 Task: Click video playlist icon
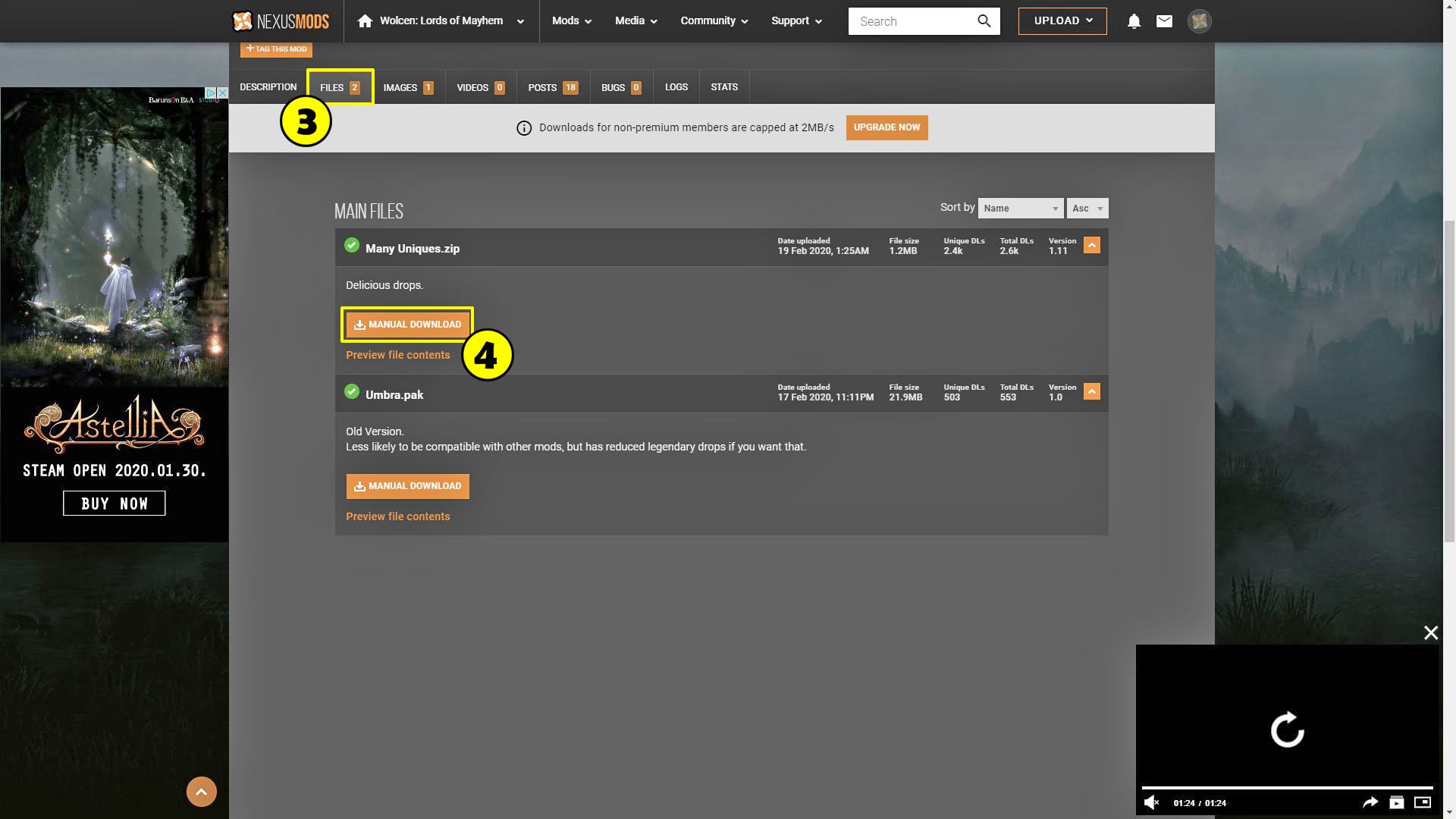click(x=1396, y=802)
